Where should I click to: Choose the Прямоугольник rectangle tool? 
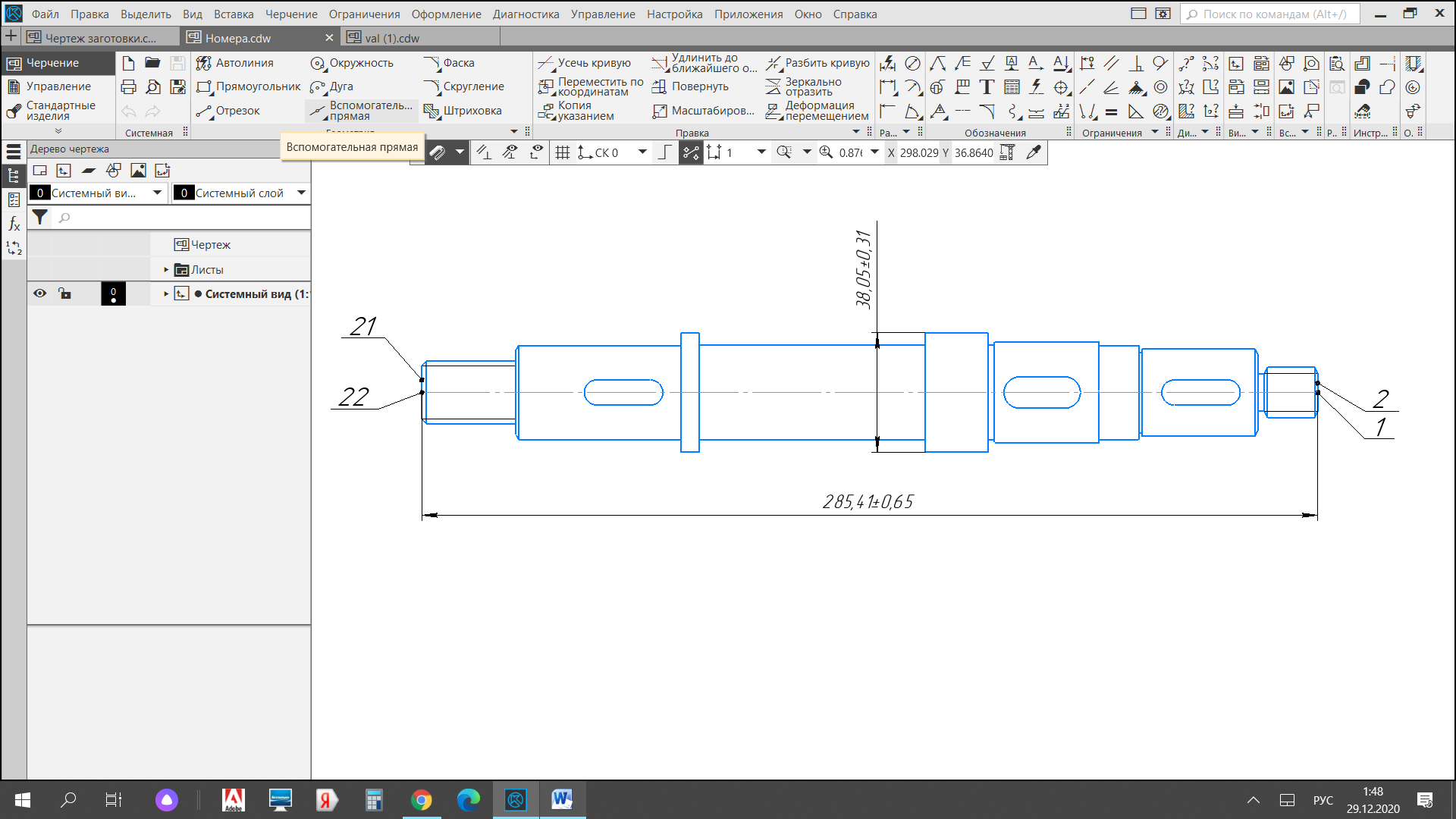(x=248, y=86)
